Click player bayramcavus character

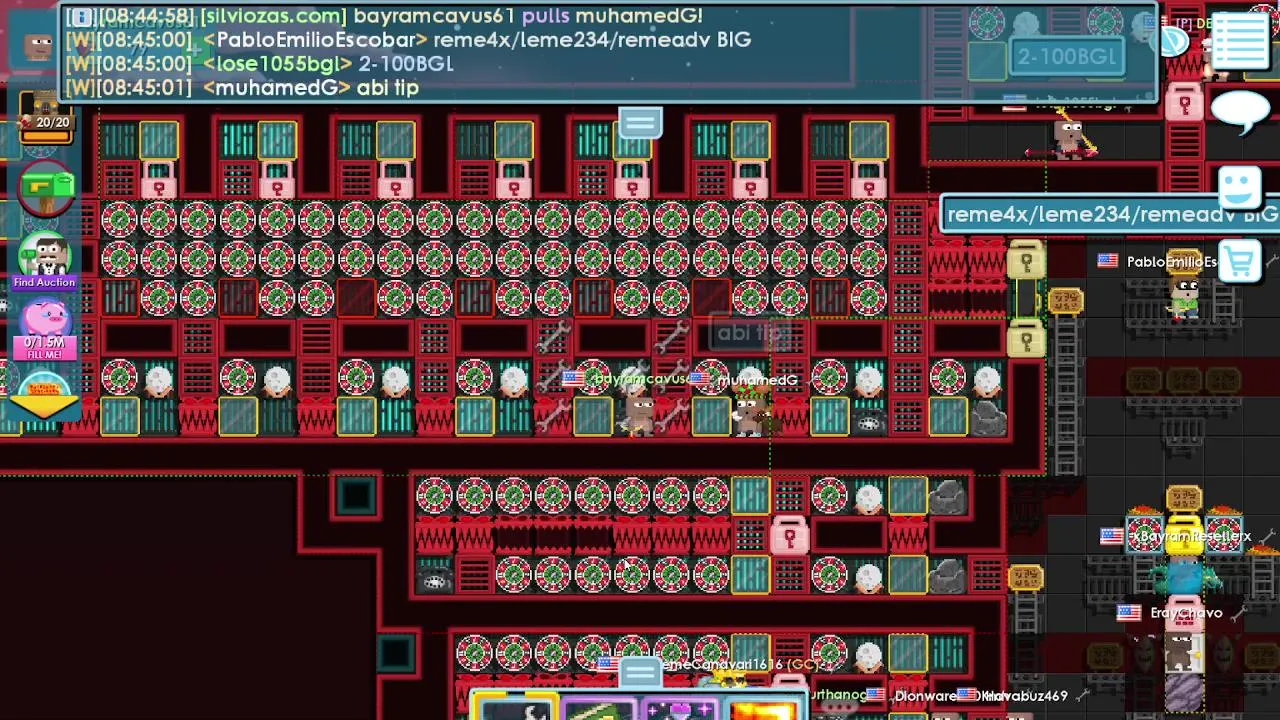click(x=640, y=413)
